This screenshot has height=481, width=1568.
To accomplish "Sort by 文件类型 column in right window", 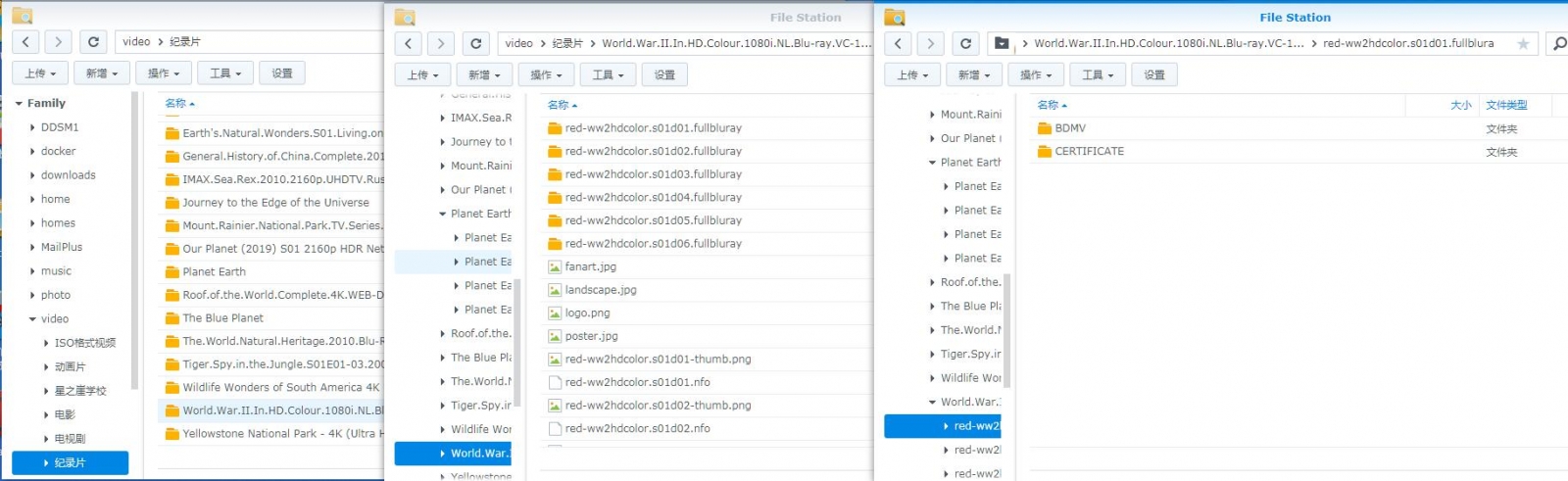I will tap(1506, 105).
